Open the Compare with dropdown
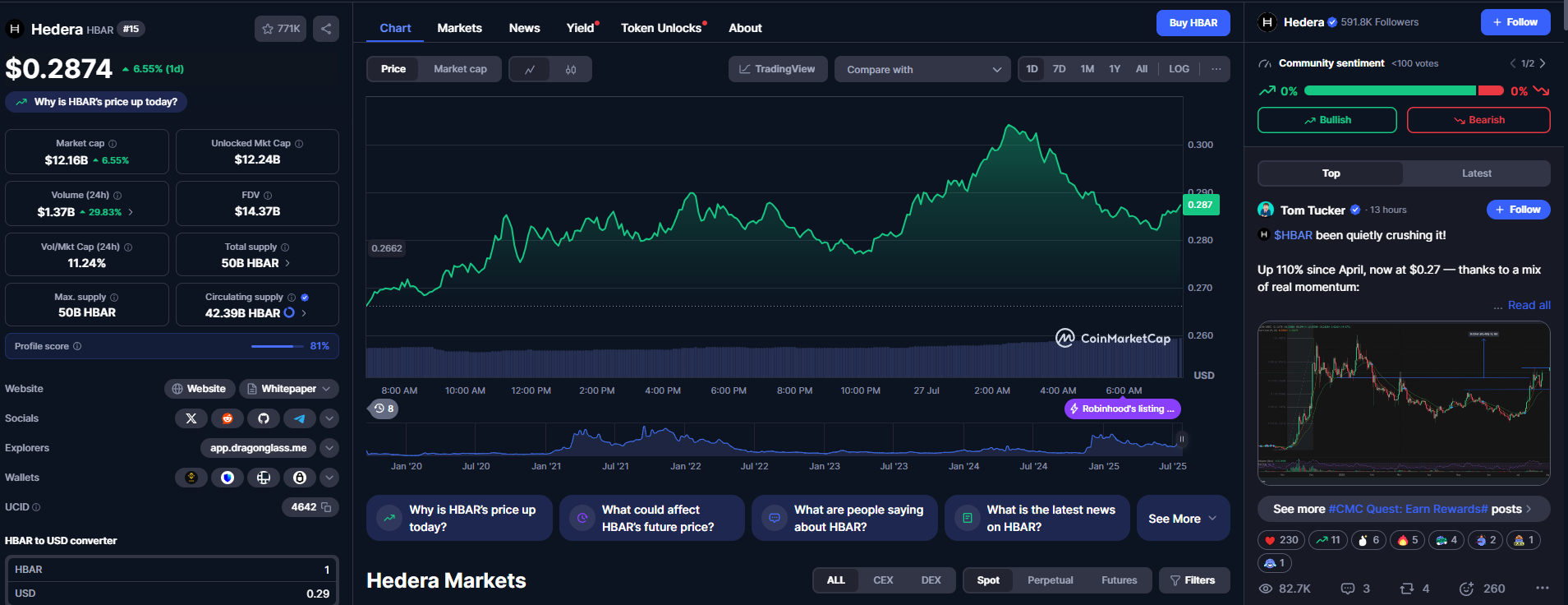This screenshot has height=605, width=1568. click(923, 70)
